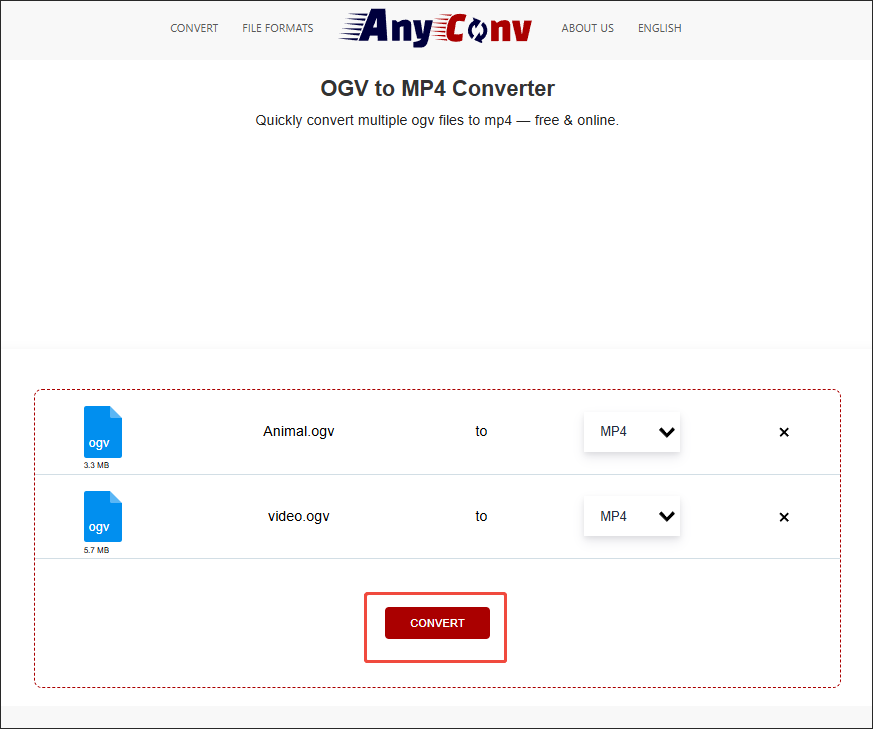Open the CONVERT menu in the header
The image size is (873, 729).
pos(194,28)
